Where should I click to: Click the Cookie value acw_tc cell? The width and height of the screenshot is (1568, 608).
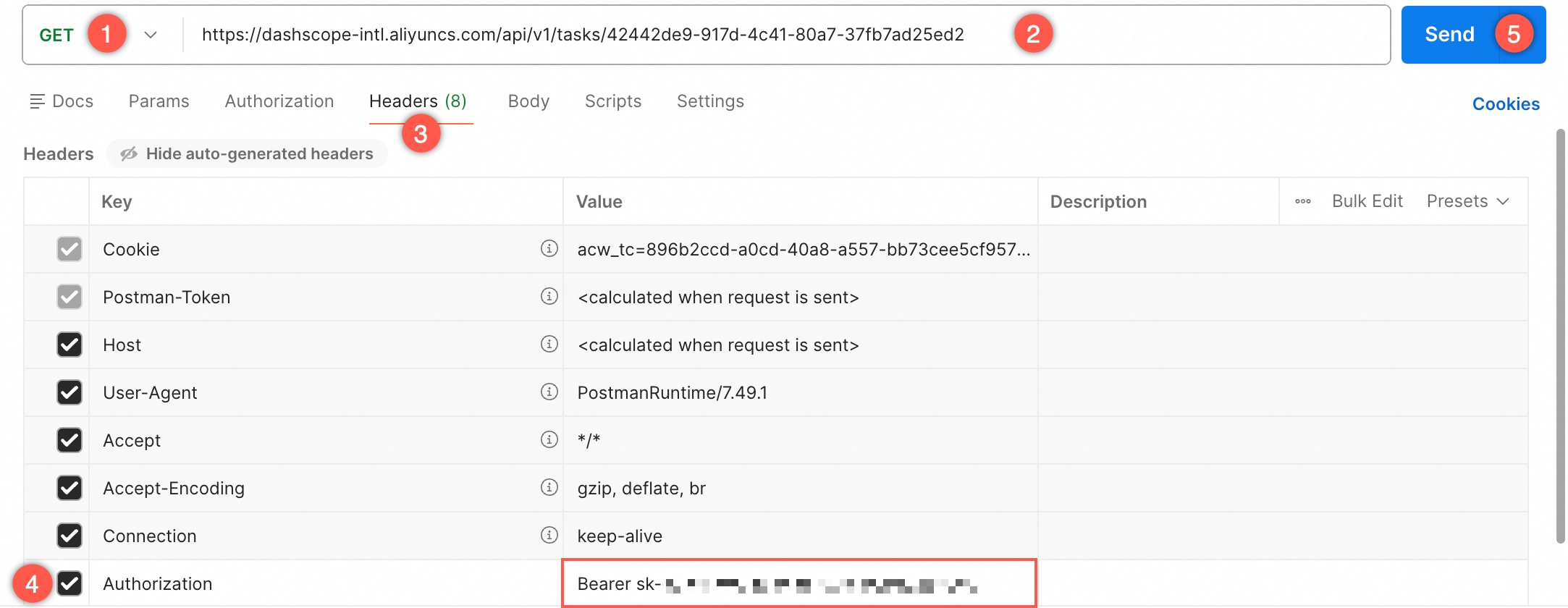[x=801, y=249]
